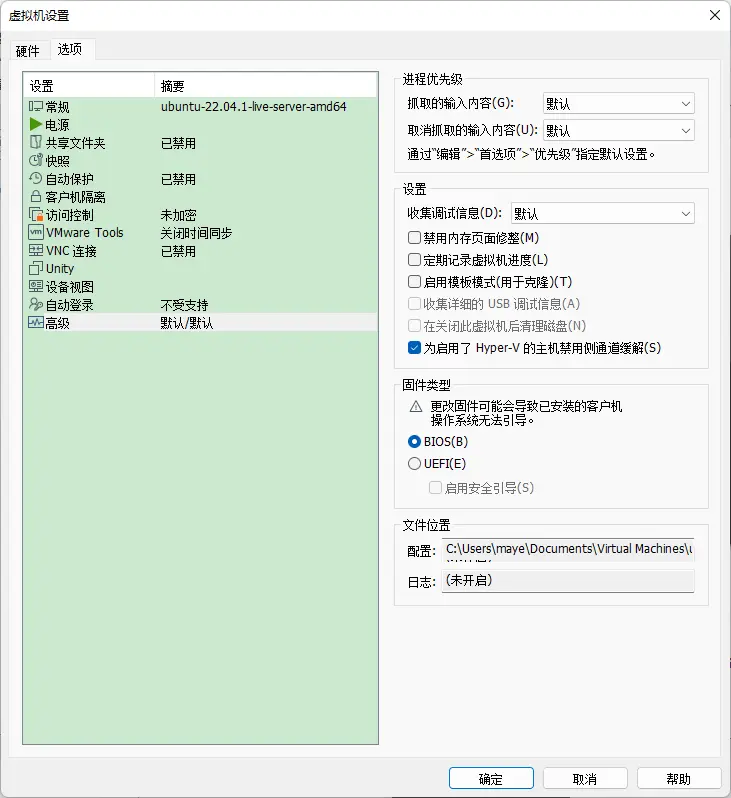Screen dimensions: 731x798
Task: Click the 默认/默认 summary text
Action: (x=187, y=323)
